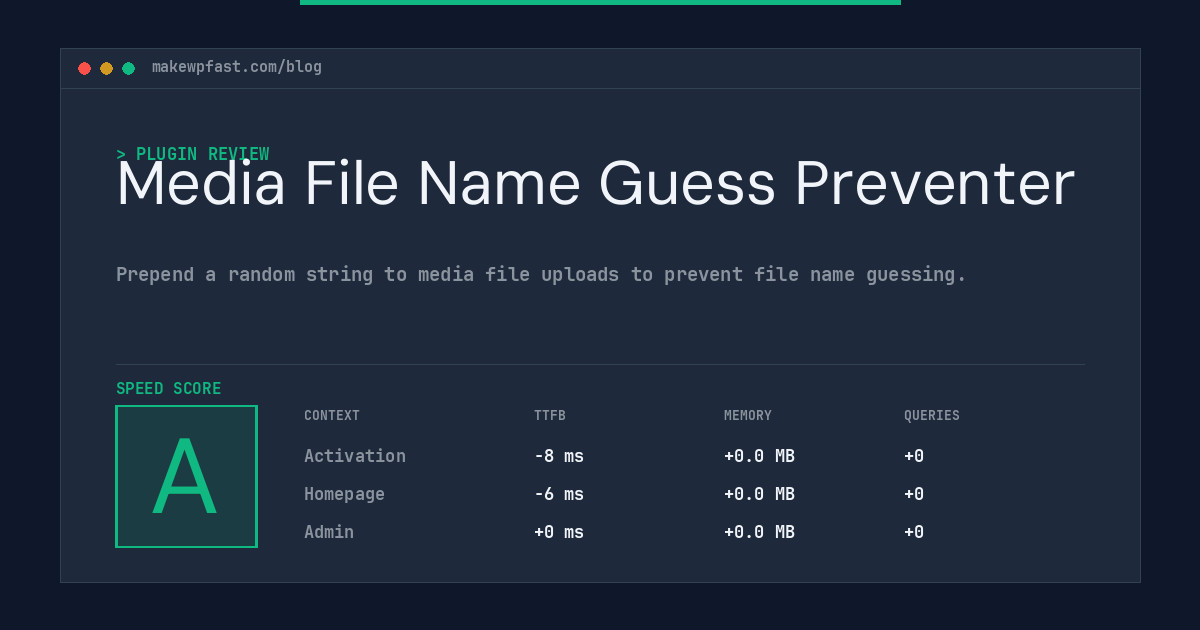The width and height of the screenshot is (1200, 630).
Task: Click the yellow window dot
Action: click(106, 68)
